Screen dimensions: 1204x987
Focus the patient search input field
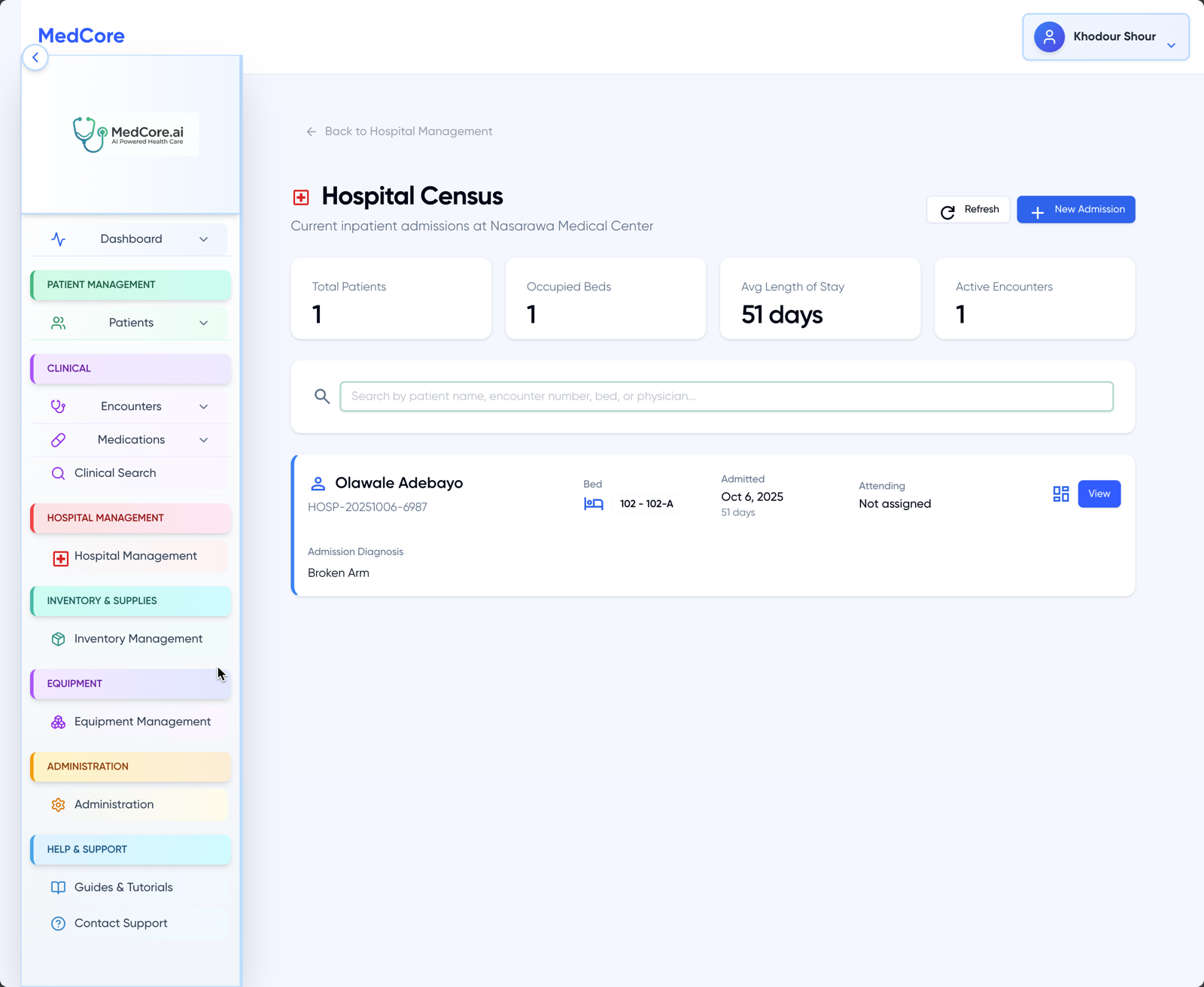726,396
